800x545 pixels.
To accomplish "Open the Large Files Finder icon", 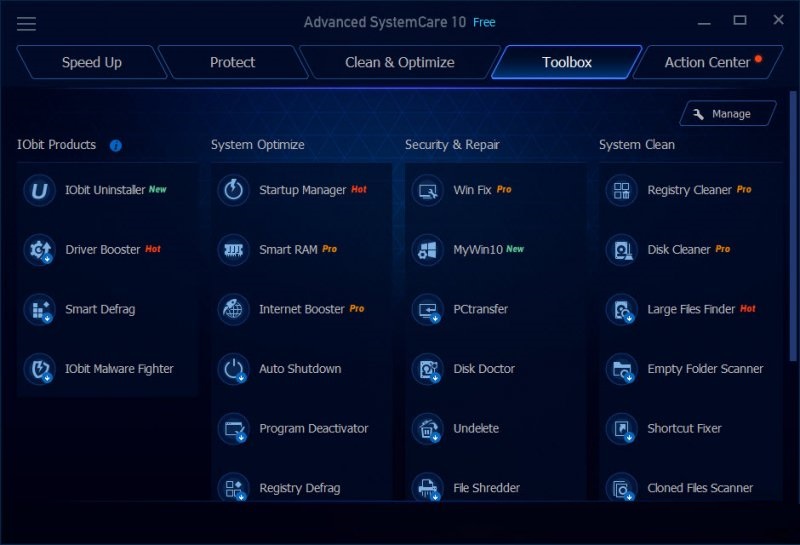I will [x=621, y=310].
